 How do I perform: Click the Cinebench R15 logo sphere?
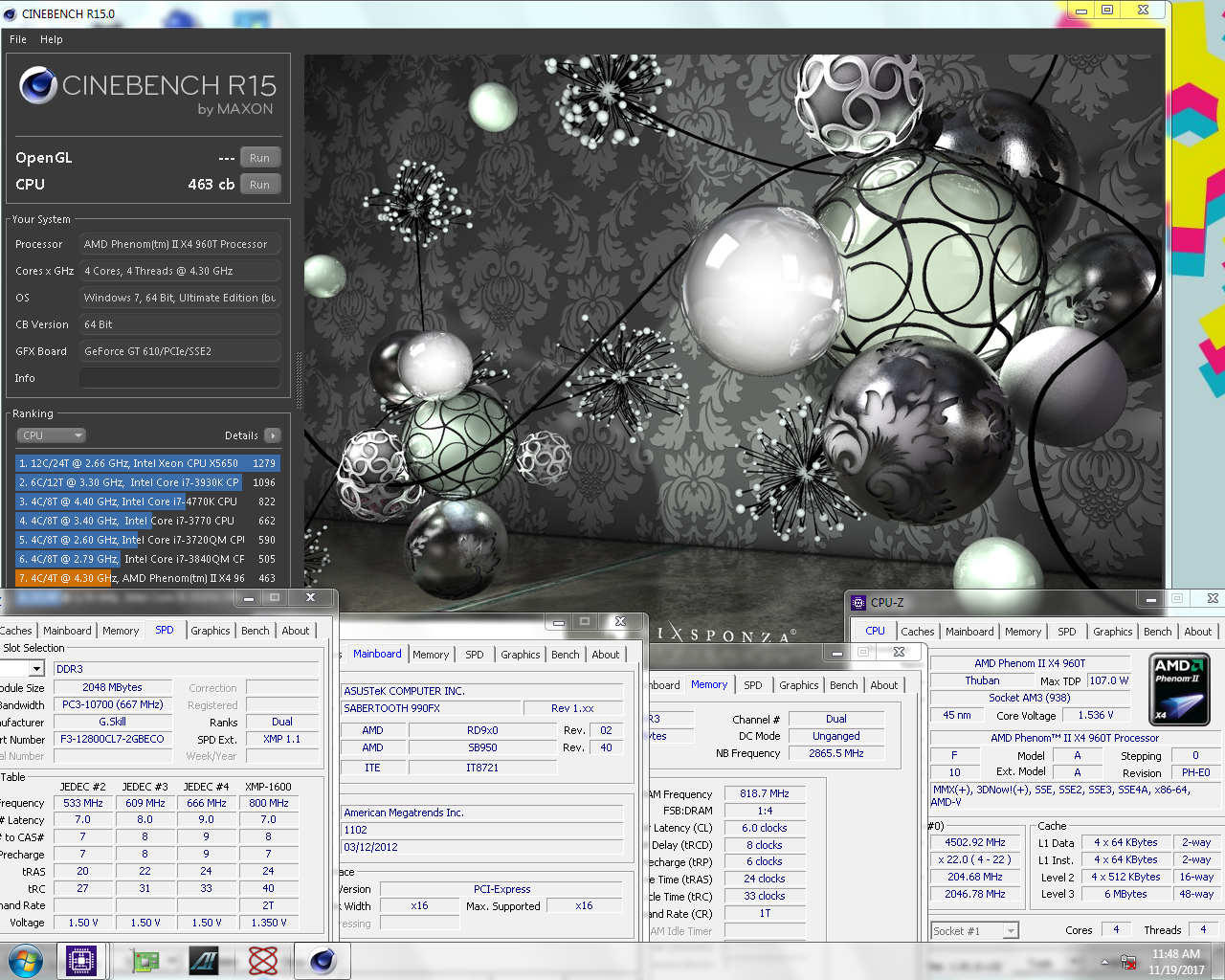coord(38,86)
